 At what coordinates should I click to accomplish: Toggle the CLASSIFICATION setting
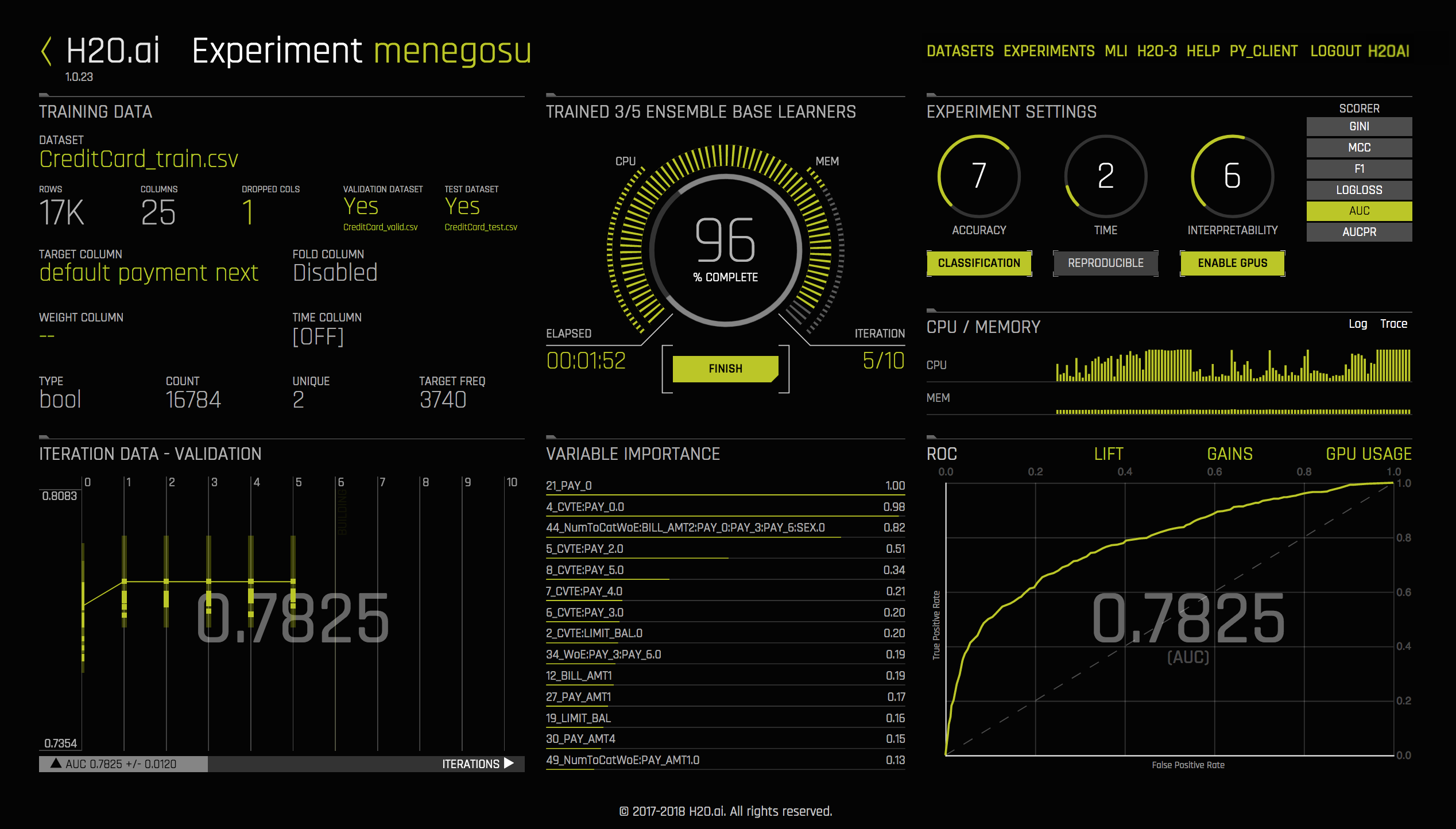coord(979,263)
